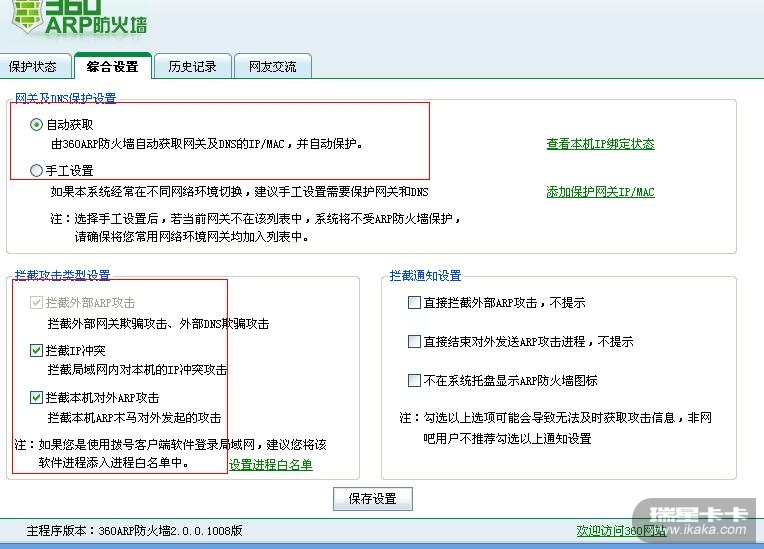Screen dimensions: 764x549
Task: Open the 网友交流 tab
Action: pos(272,66)
